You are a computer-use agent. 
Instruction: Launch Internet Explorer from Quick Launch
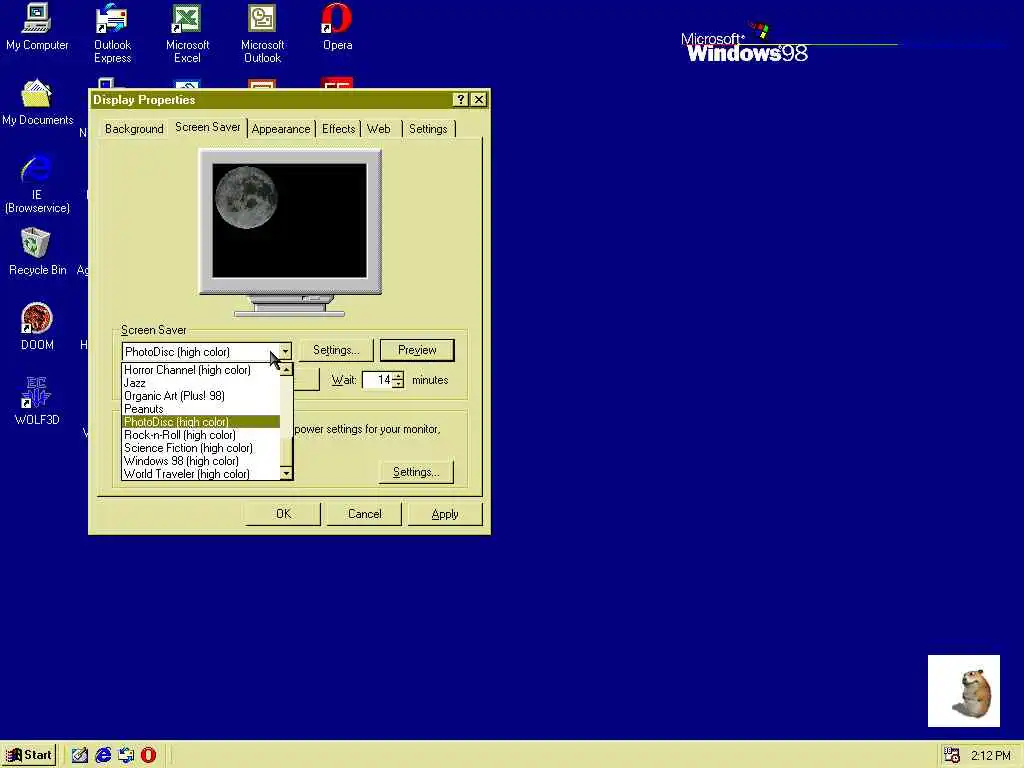[x=103, y=755]
